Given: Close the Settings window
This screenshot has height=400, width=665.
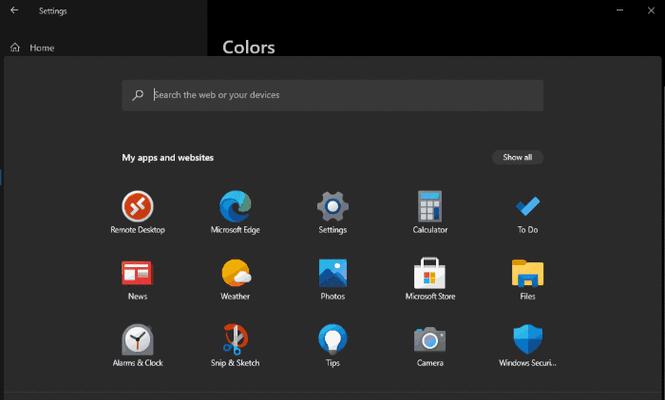Looking at the screenshot, I should [651, 10].
